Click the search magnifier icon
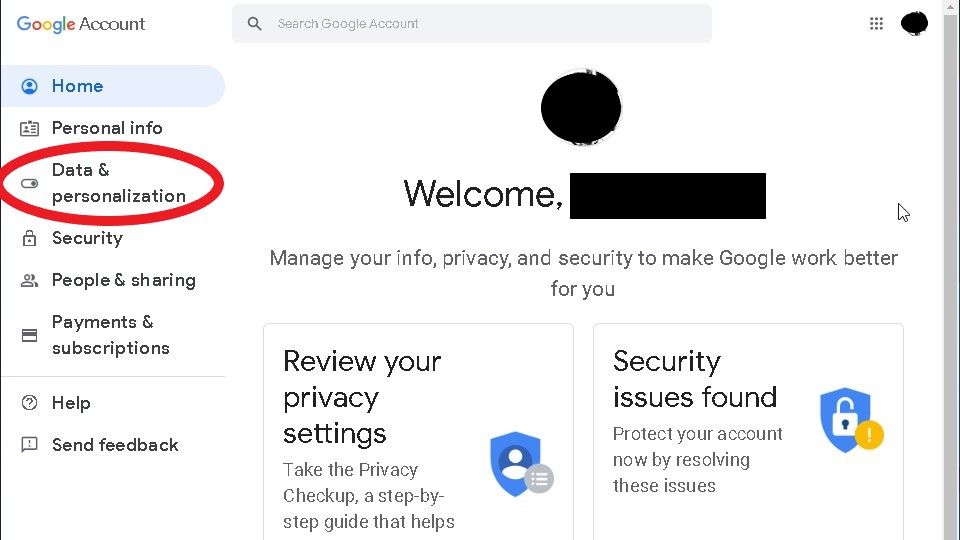 tap(255, 24)
